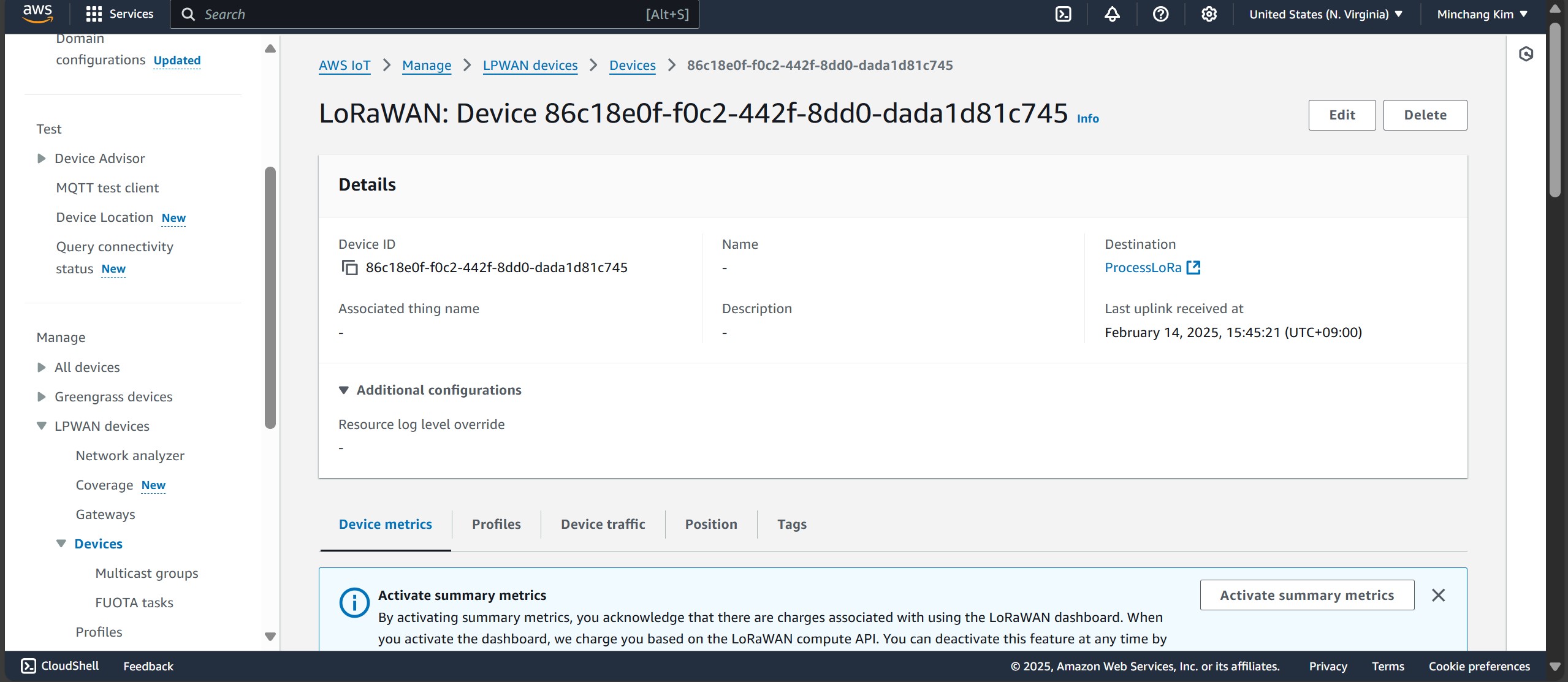Open the ProcessLoRa destination link
This screenshot has width=1568, height=682.
point(1143,268)
